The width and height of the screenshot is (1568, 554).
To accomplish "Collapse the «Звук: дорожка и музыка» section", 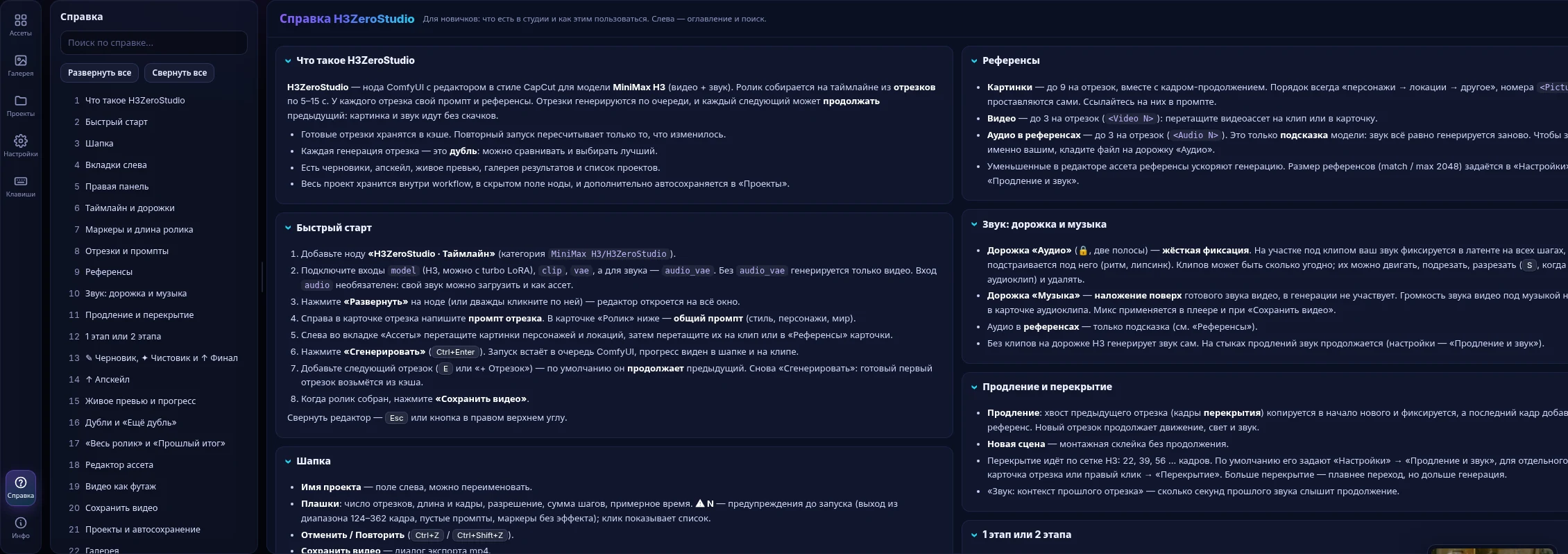I will (974, 224).
